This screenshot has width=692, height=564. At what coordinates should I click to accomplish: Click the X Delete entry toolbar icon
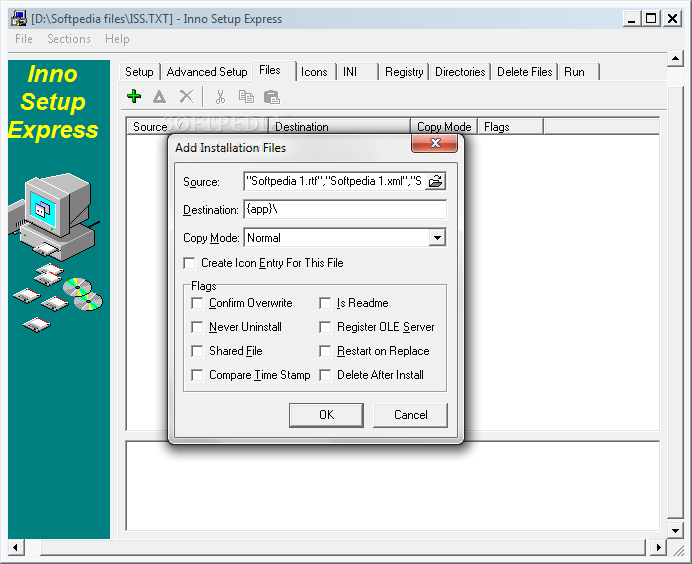click(186, 96)
